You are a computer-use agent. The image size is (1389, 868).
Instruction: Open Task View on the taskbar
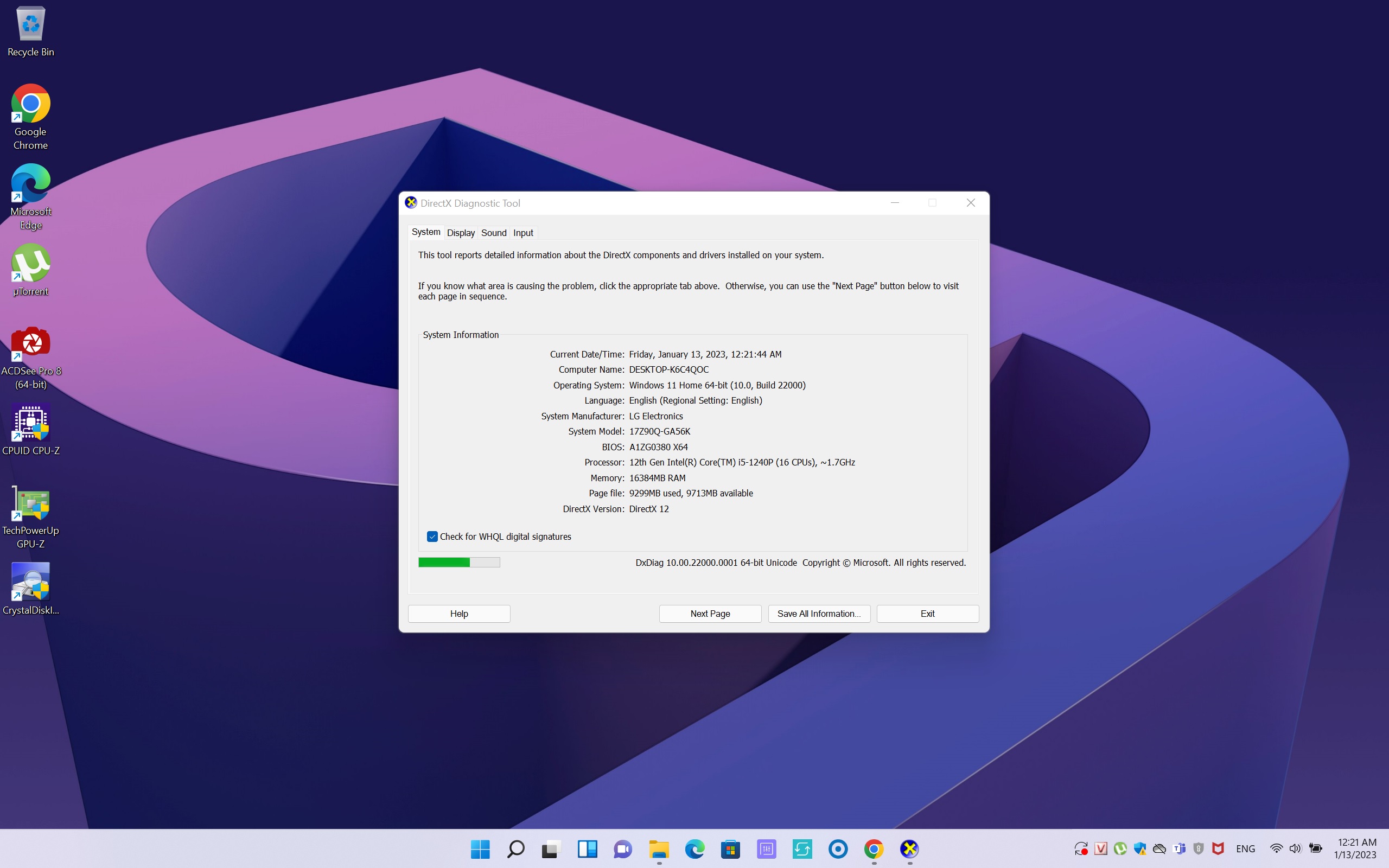click(551, 848)
